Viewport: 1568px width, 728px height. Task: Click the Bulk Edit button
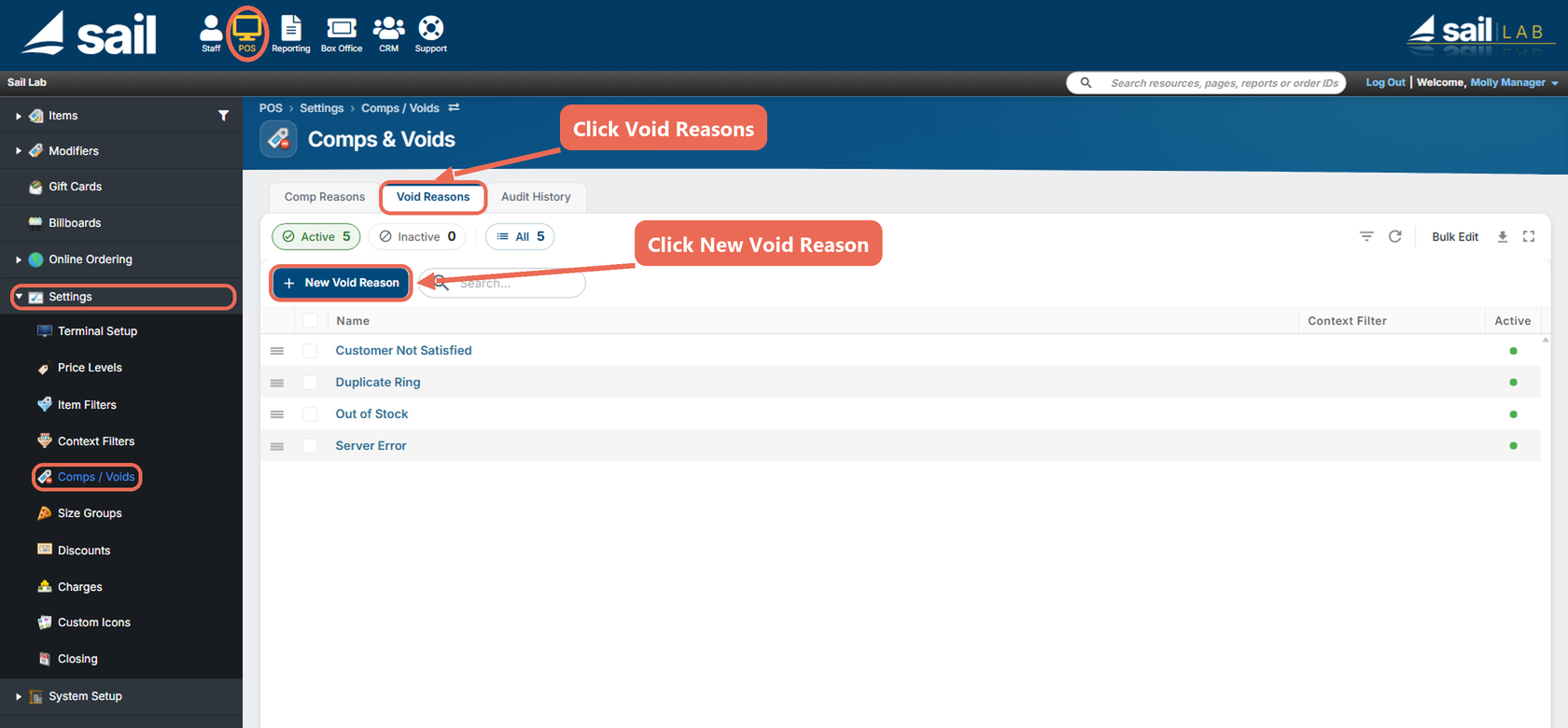point(1455,237)
